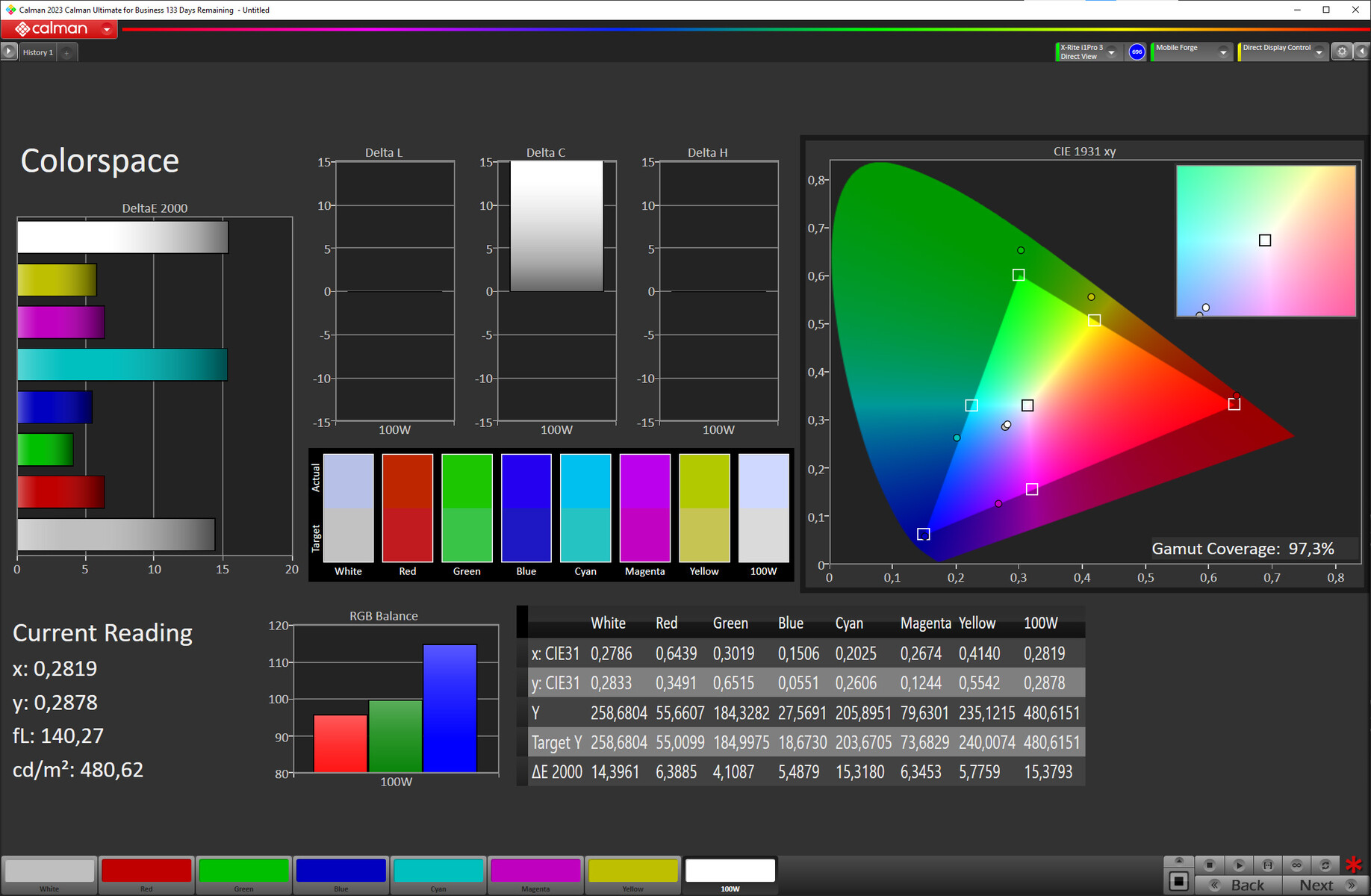This screenshot has height=896, width=1371.
Task: Collapse the right side panel arrow
Action: tap(1362, 52)
